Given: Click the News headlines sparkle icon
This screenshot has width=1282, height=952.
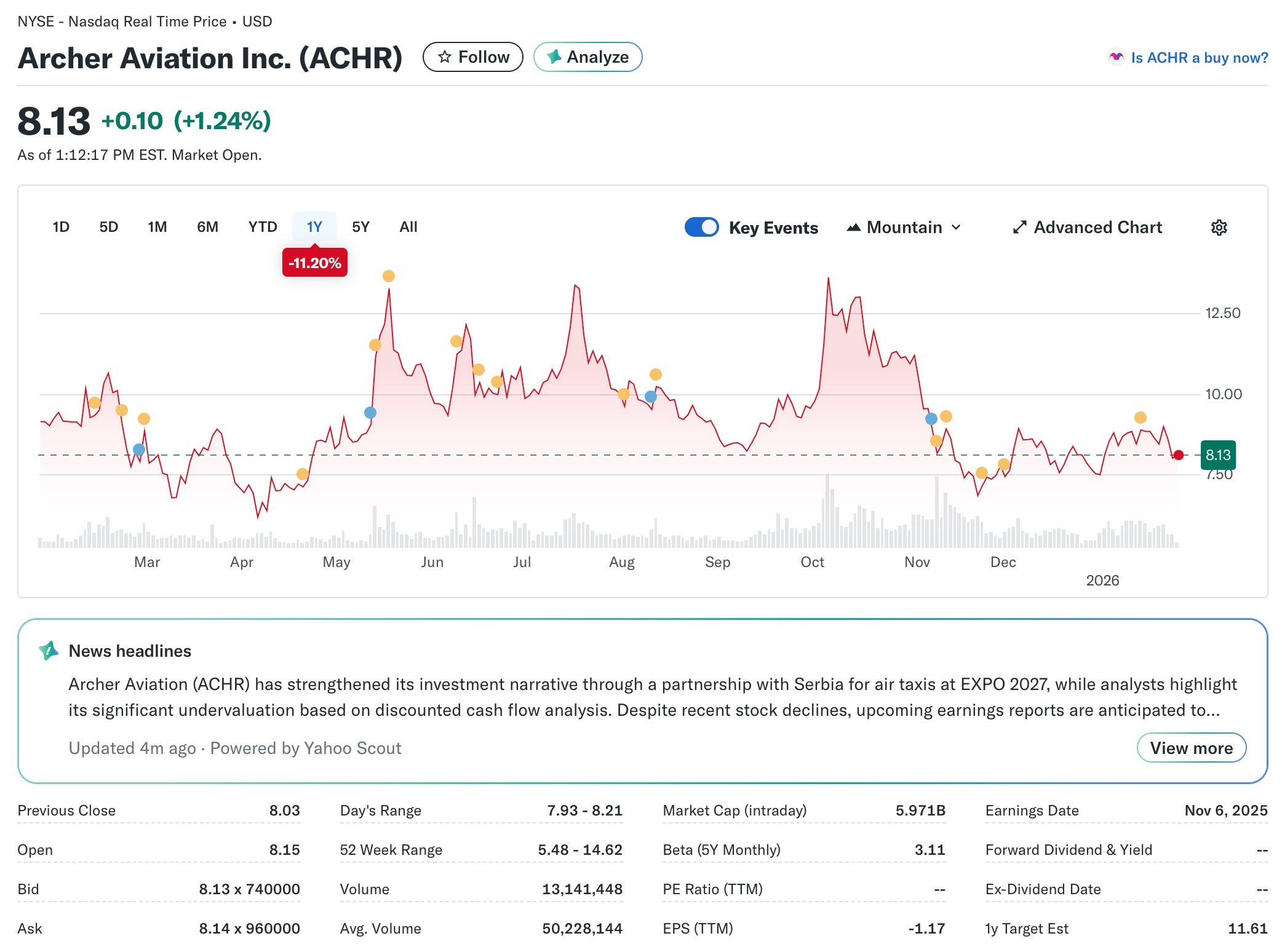Looking at the screenshot, I should [49, 651].
